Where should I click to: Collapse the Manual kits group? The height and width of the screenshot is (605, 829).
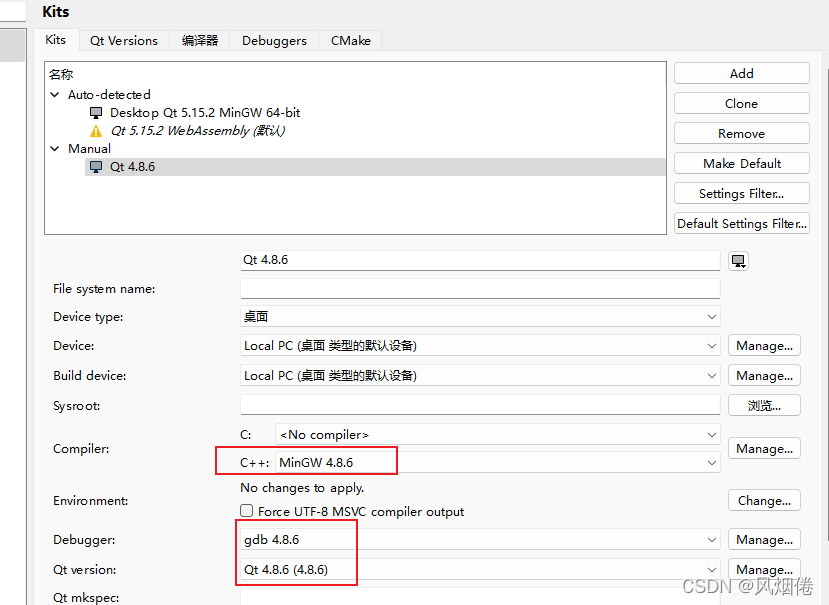54,149
